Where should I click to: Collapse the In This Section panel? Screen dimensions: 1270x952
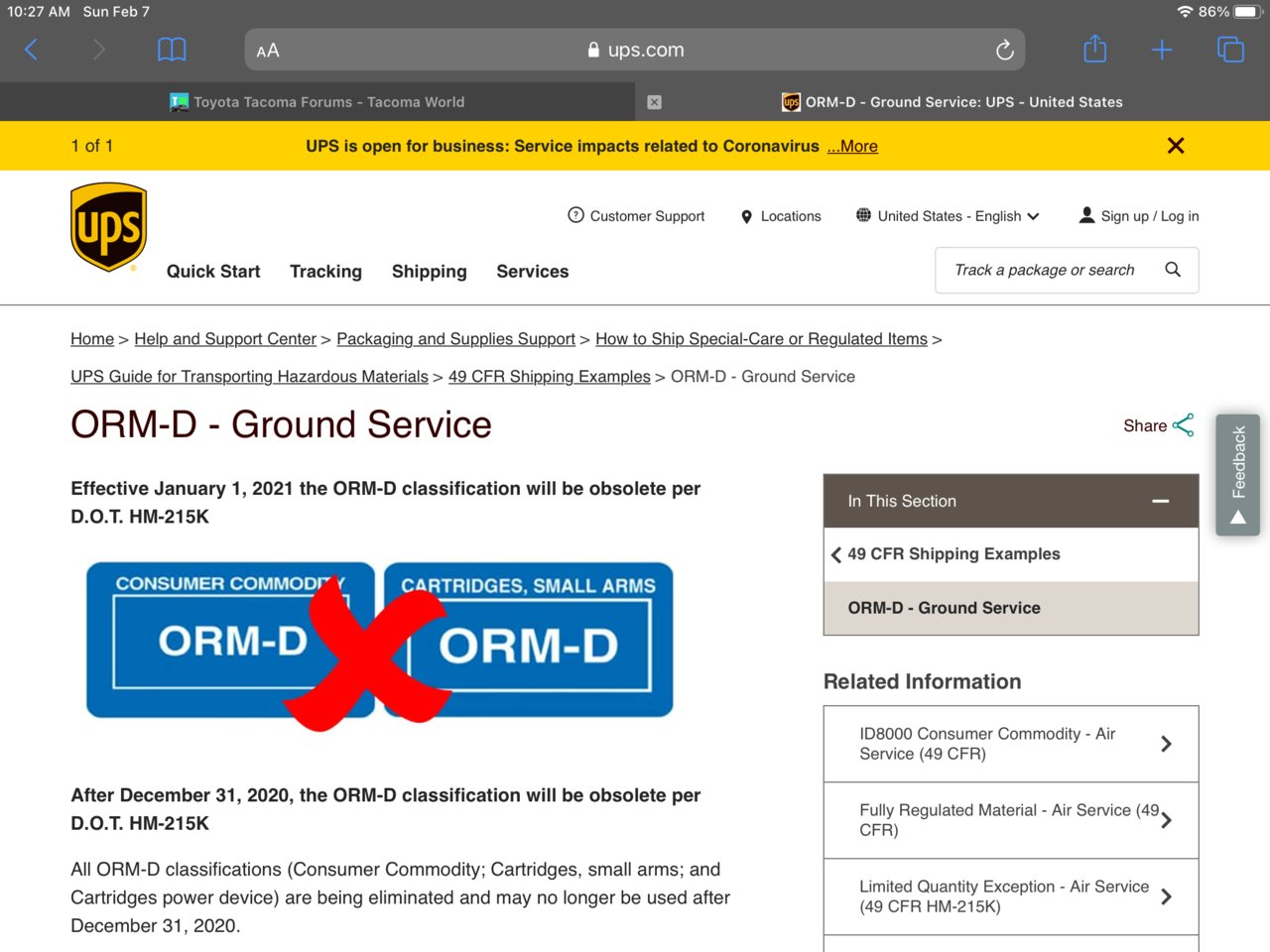(1160, 501)
